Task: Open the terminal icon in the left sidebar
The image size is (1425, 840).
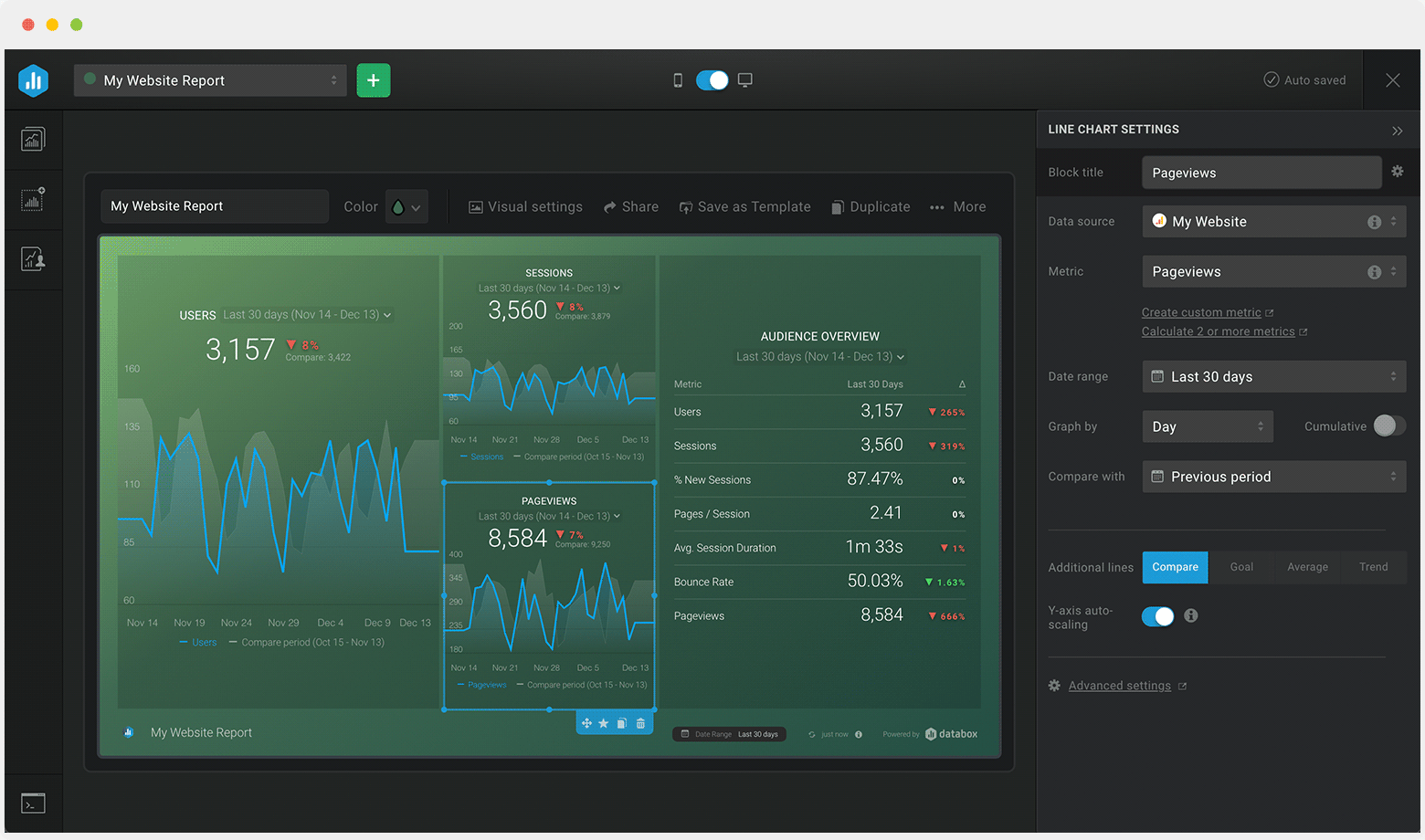Action: point(33,803)
